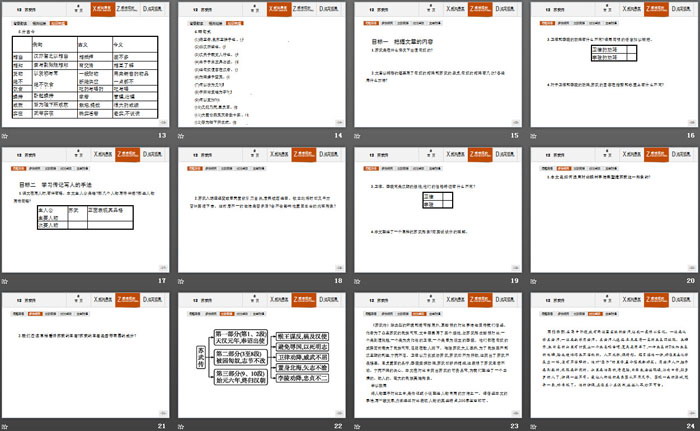The height and width of the screenshot is (431, 700).
Task: Click the slide number 24 label
Action: pos(690,427)
